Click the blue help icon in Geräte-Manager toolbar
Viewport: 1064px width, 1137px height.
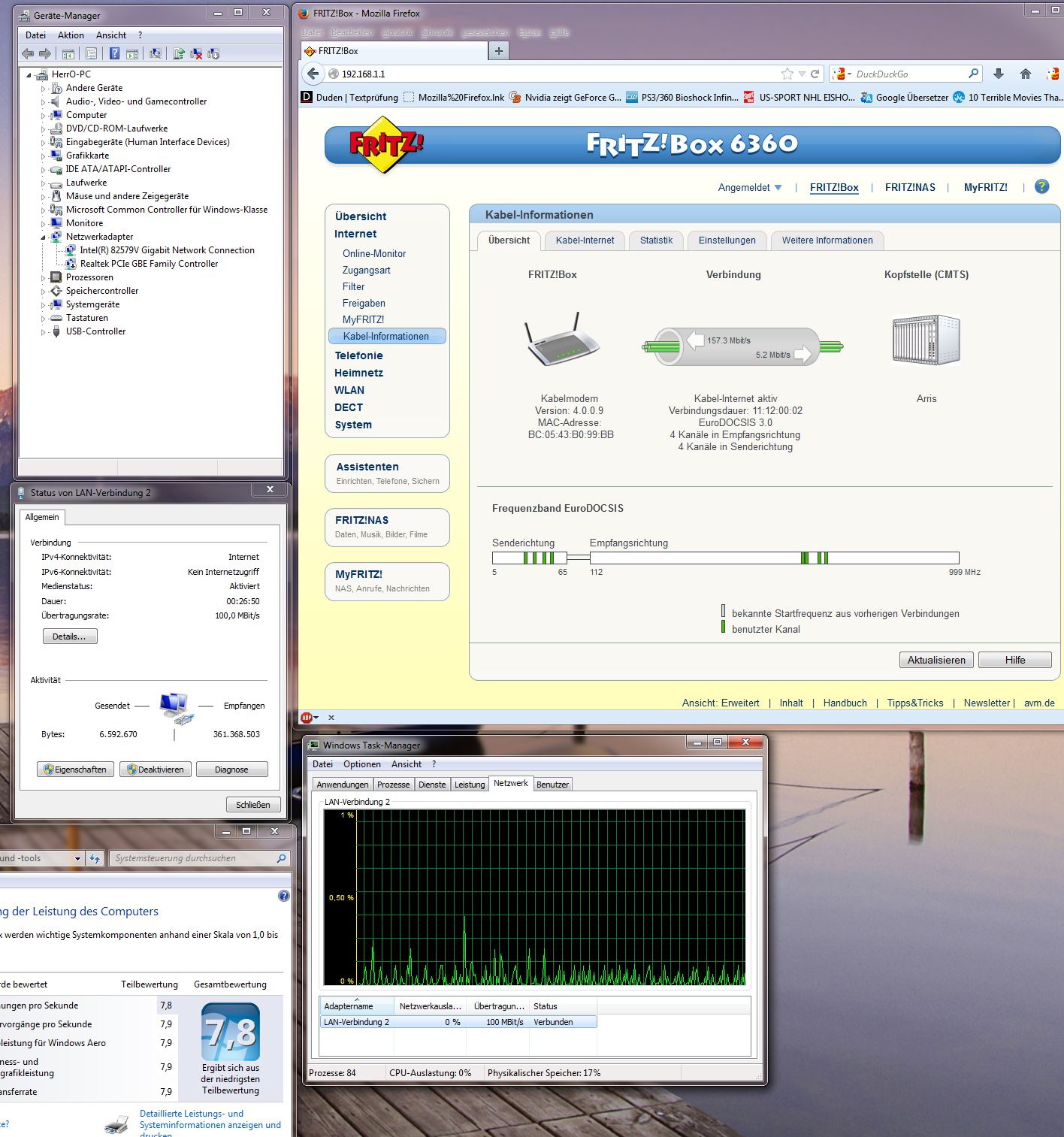pos(114,53)
